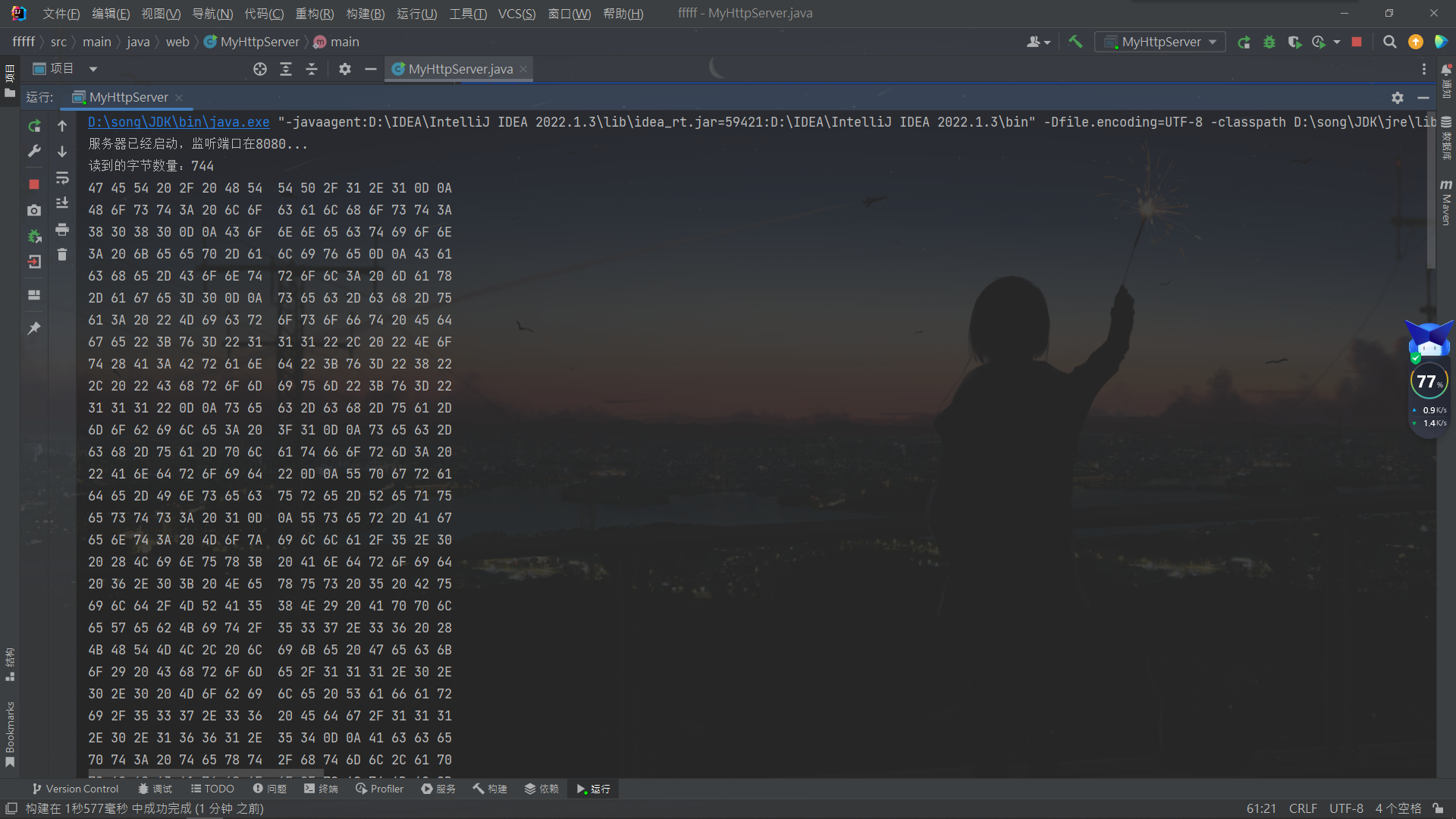The width and height of the screenshot is (1456, 819).
Task: Stop the running process with the red square
Action: (x=34, y=184)
